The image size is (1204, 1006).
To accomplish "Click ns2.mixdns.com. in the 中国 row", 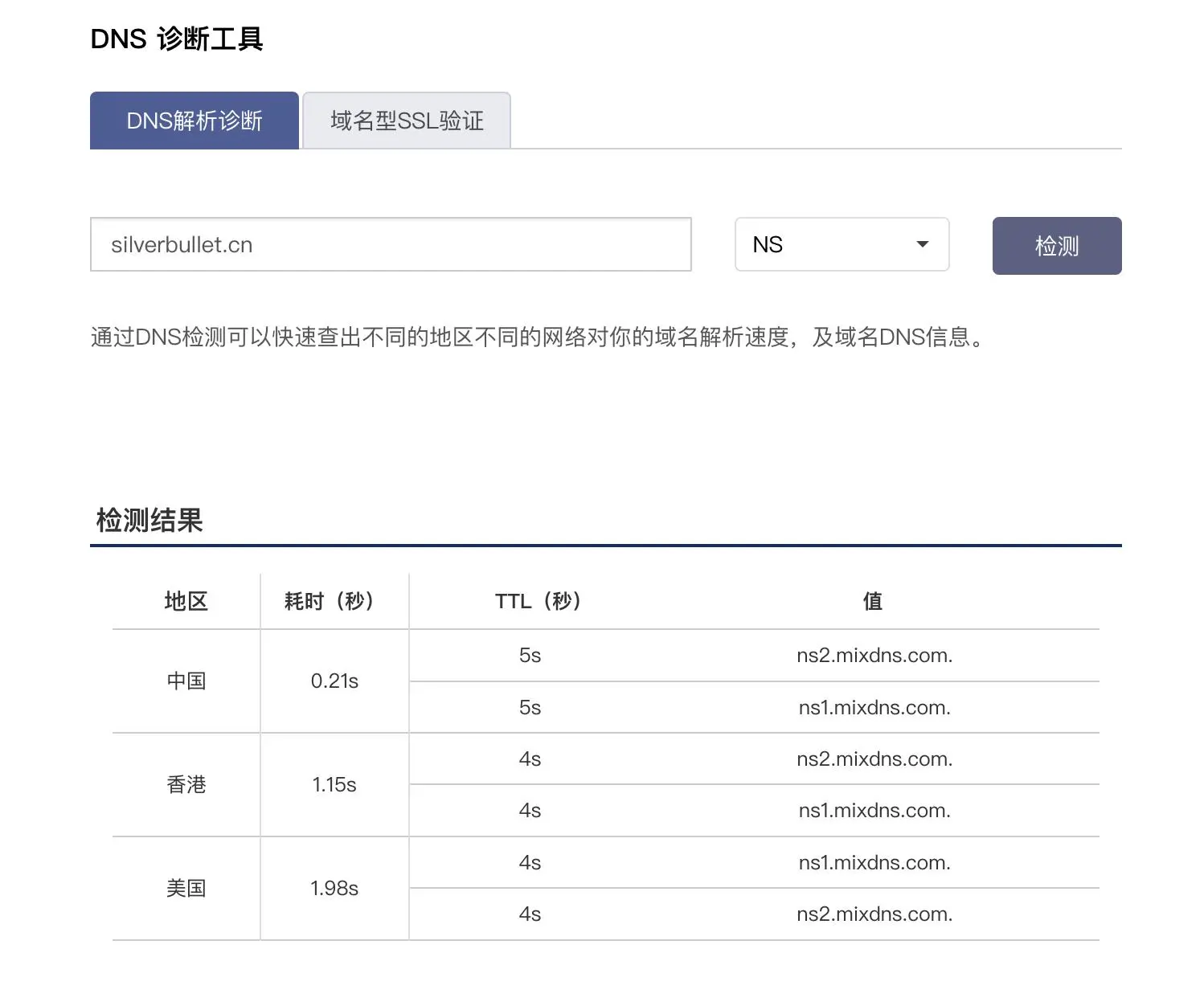I will tap(874, 655).
